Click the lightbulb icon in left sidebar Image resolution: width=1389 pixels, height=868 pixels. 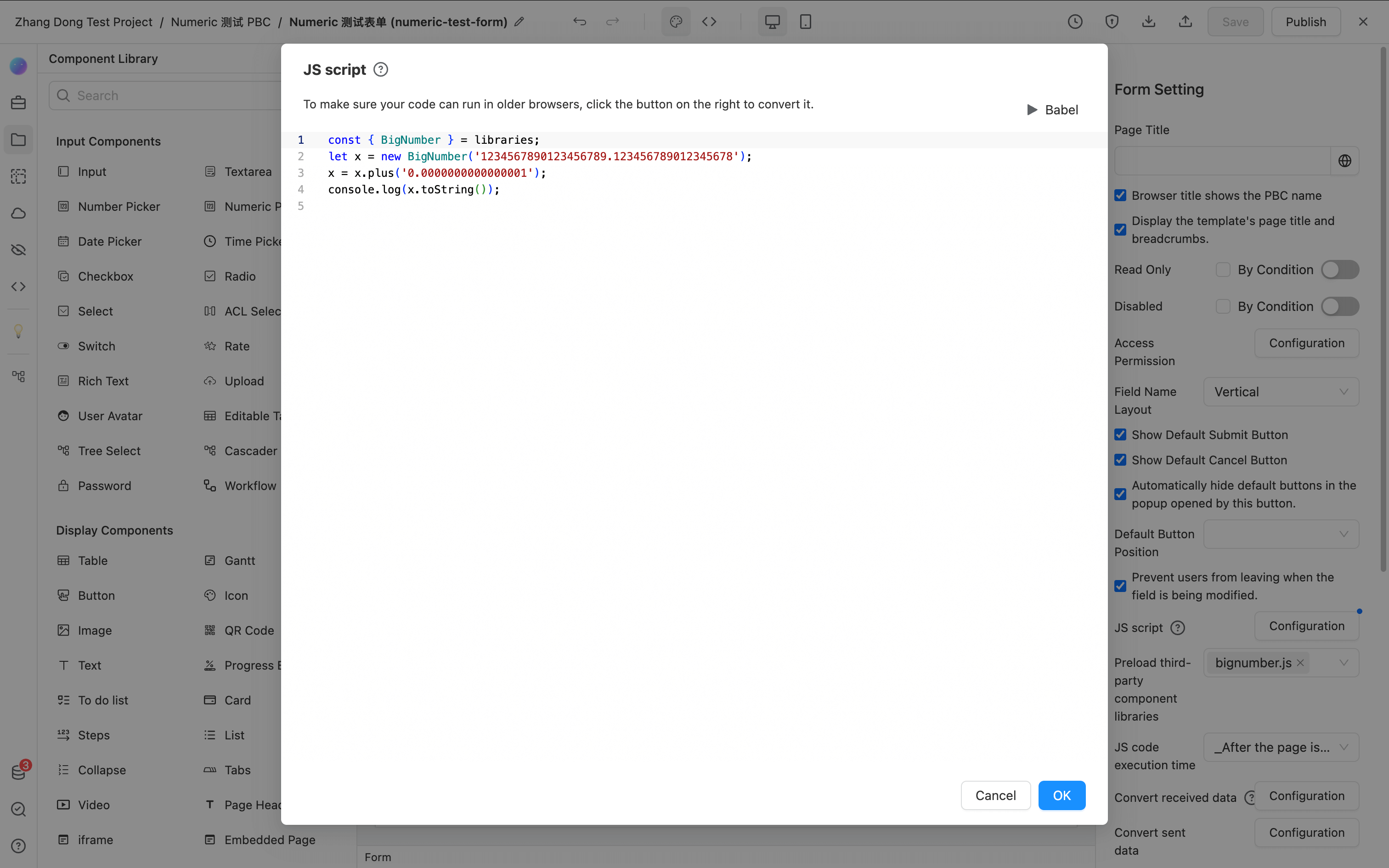[18, 331]
